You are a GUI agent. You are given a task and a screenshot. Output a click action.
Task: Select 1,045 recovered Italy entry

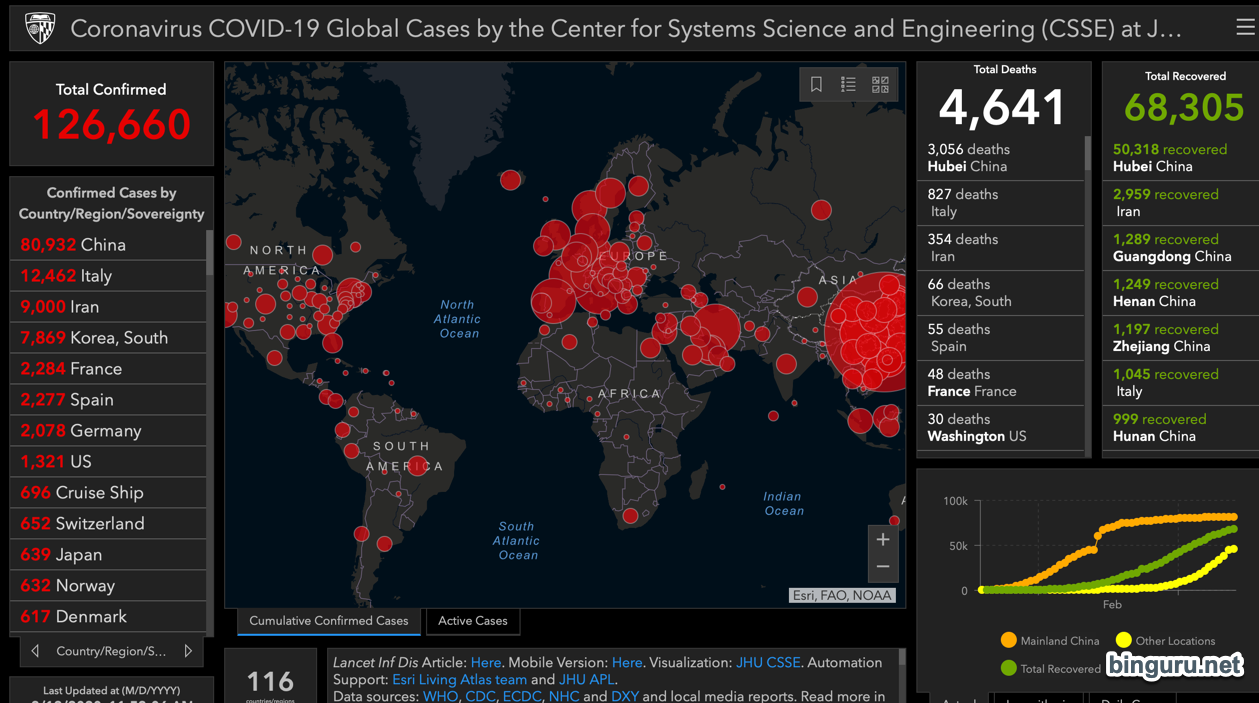1181,383
